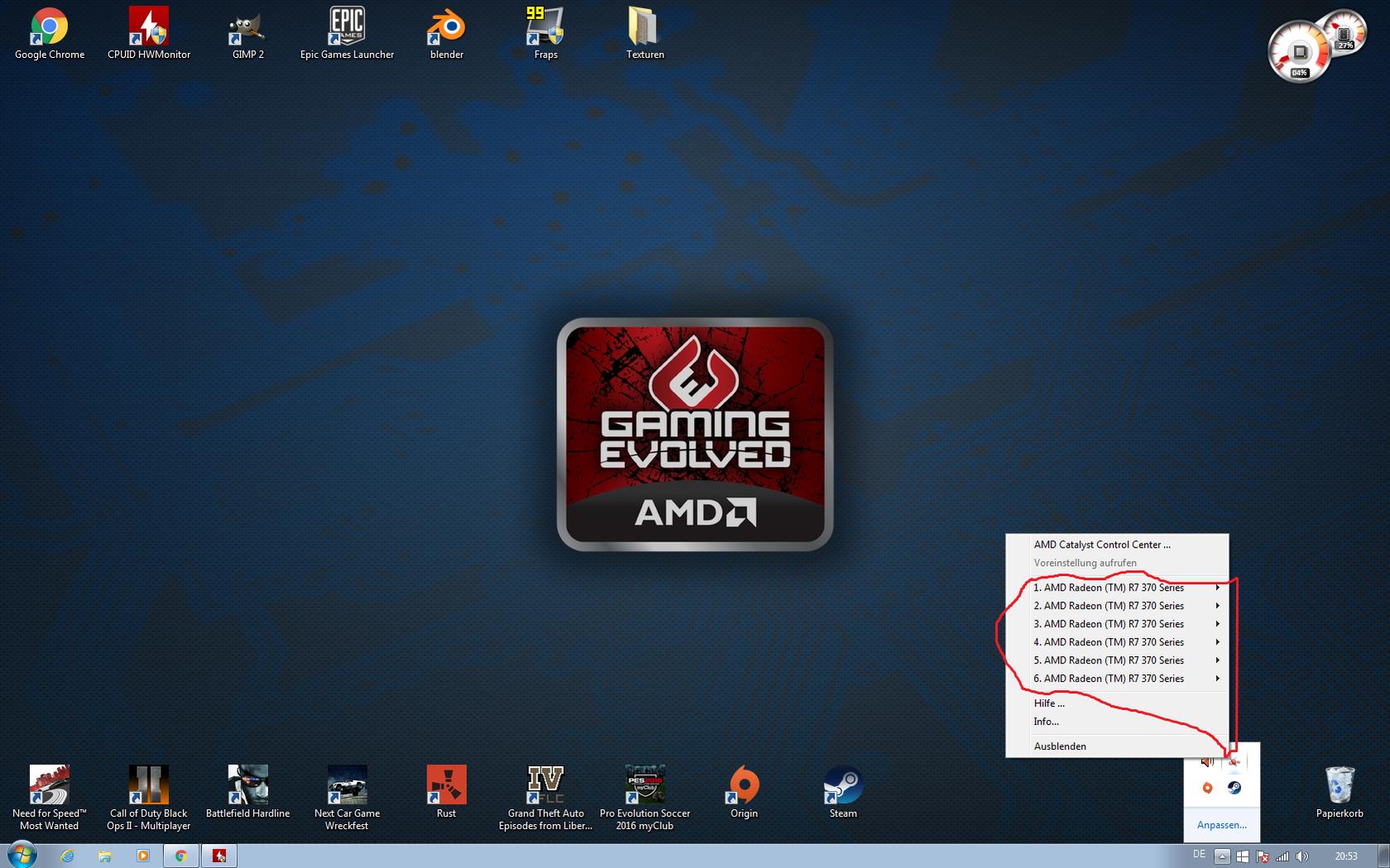Image resolution: width=1390 pixels, height=868 pixels.
Task: Select Pro Evolution Soccer 2016 myClub icon
Action: point(645,798)
